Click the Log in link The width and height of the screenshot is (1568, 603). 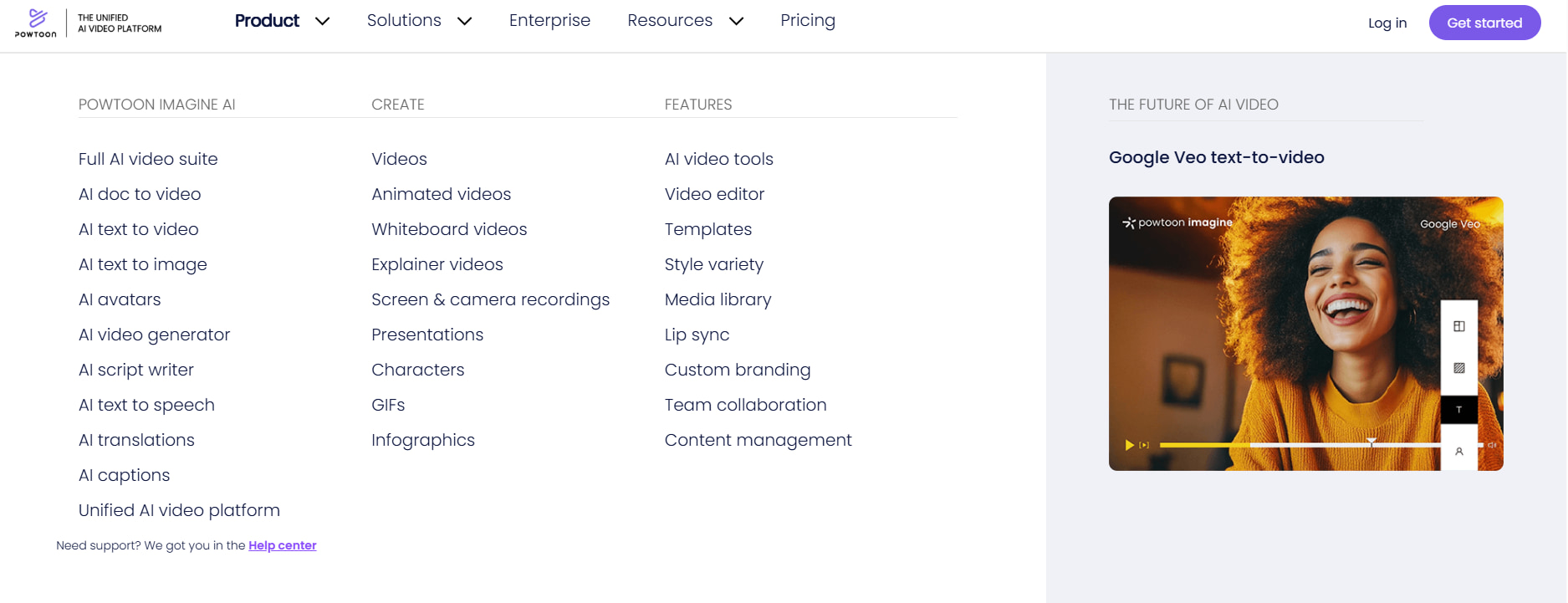coord(1387,23)
